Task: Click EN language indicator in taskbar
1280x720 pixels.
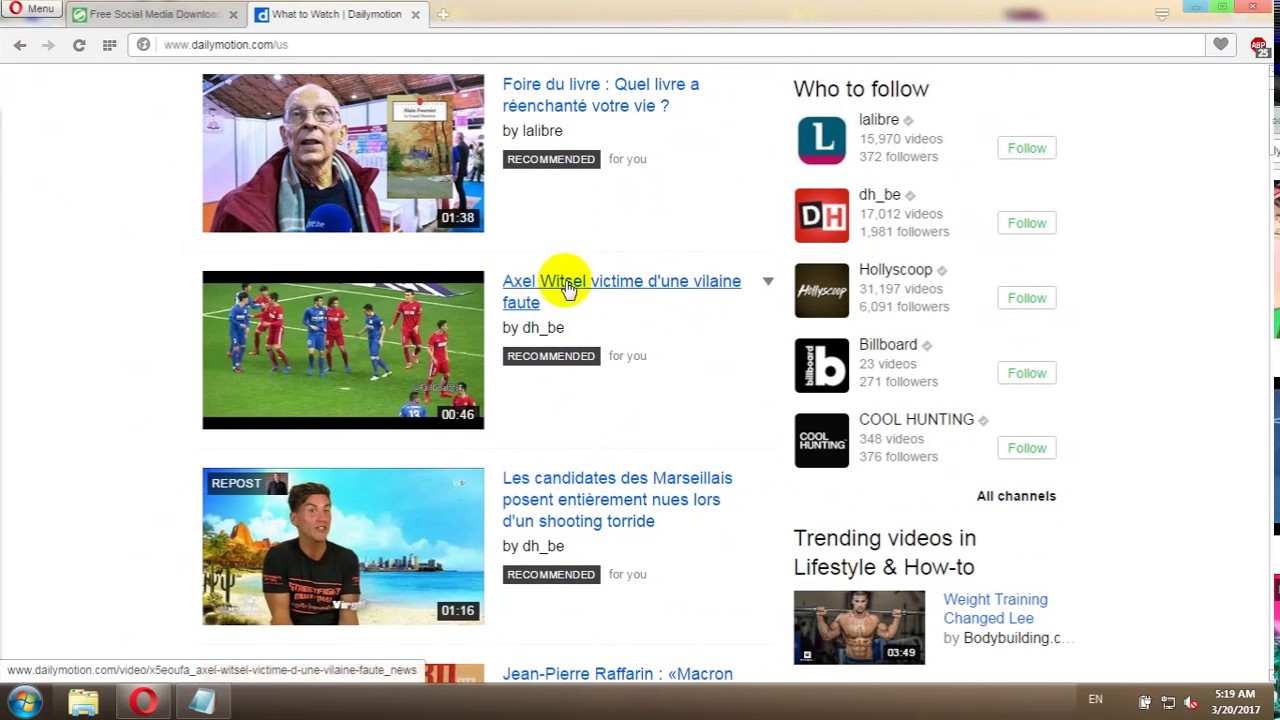Action: pyautogui.click(x=1095, y=700)
